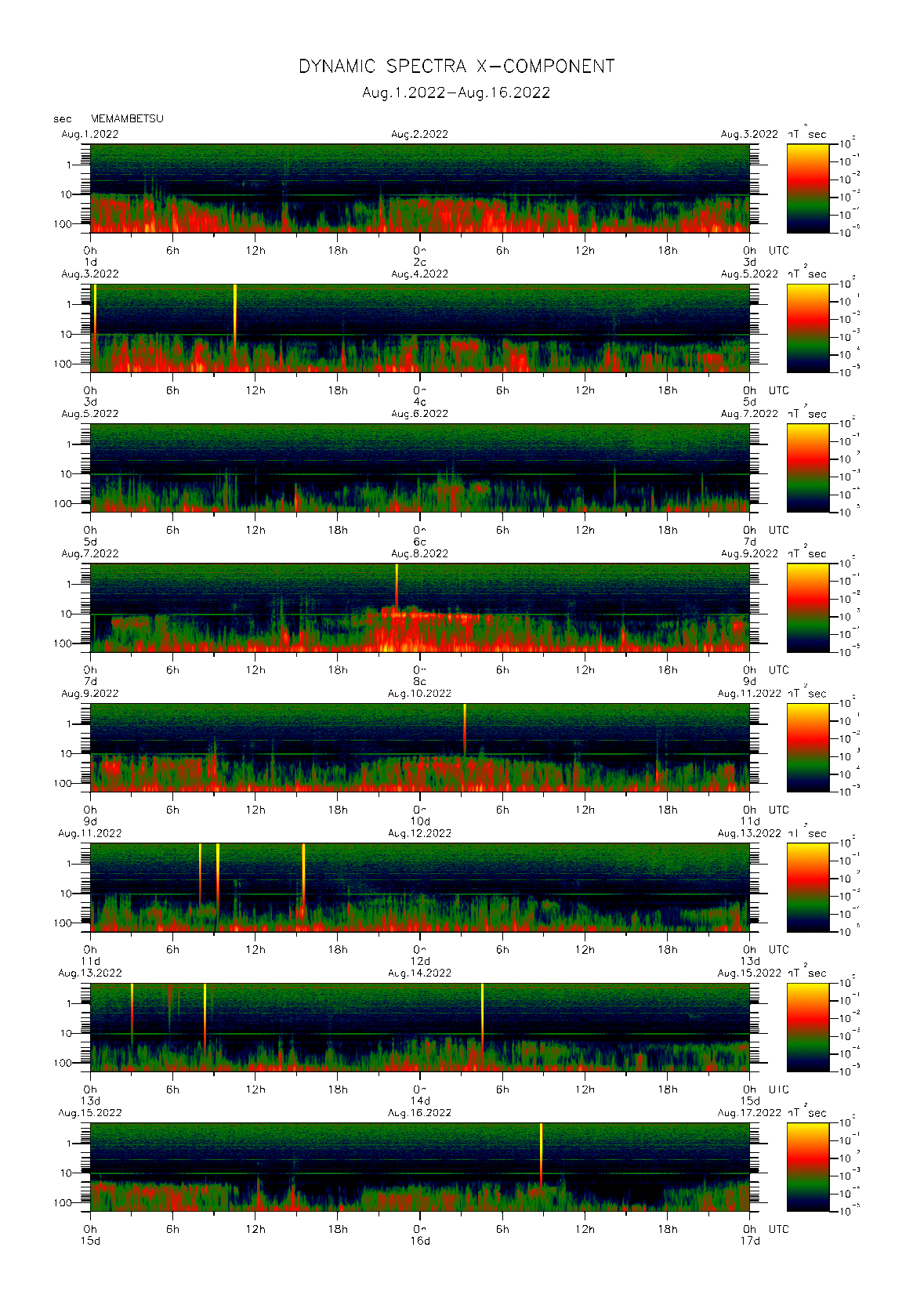Screen dimensions: 913x1316
Task: Click the color scale bar beside Aug.15 panel
Action: tap(808, 1167)
